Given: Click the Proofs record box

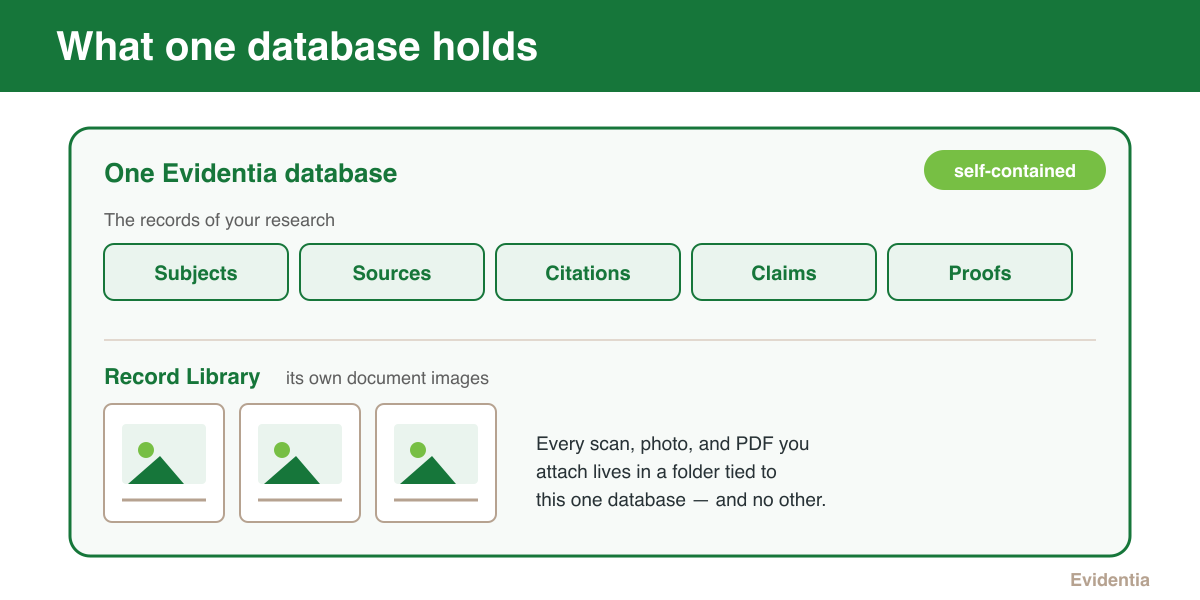Looking at the screenshot, I should (980, 272).
